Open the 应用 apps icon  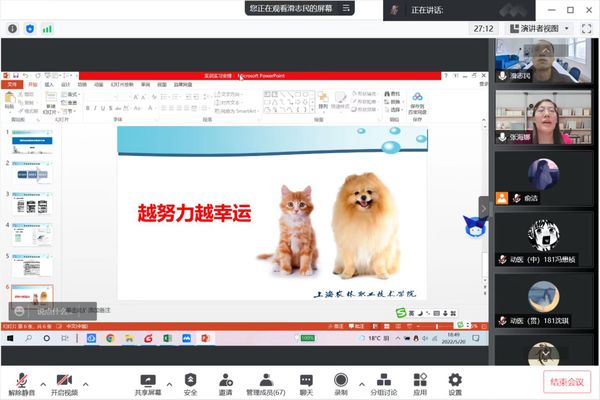[x=420, y=383]
